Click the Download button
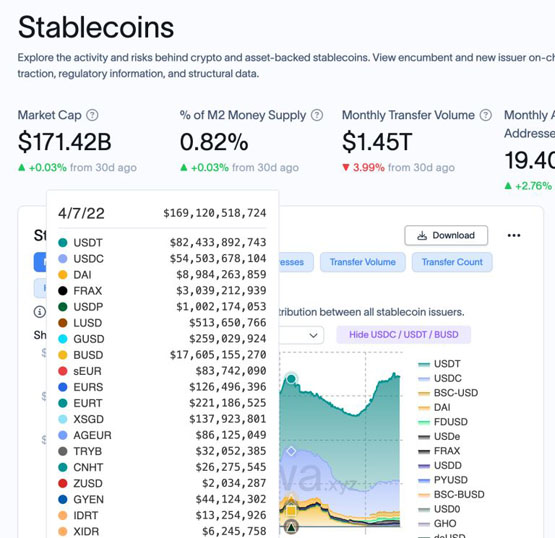This screenshot has height=538, width=555. pos(446,235)
